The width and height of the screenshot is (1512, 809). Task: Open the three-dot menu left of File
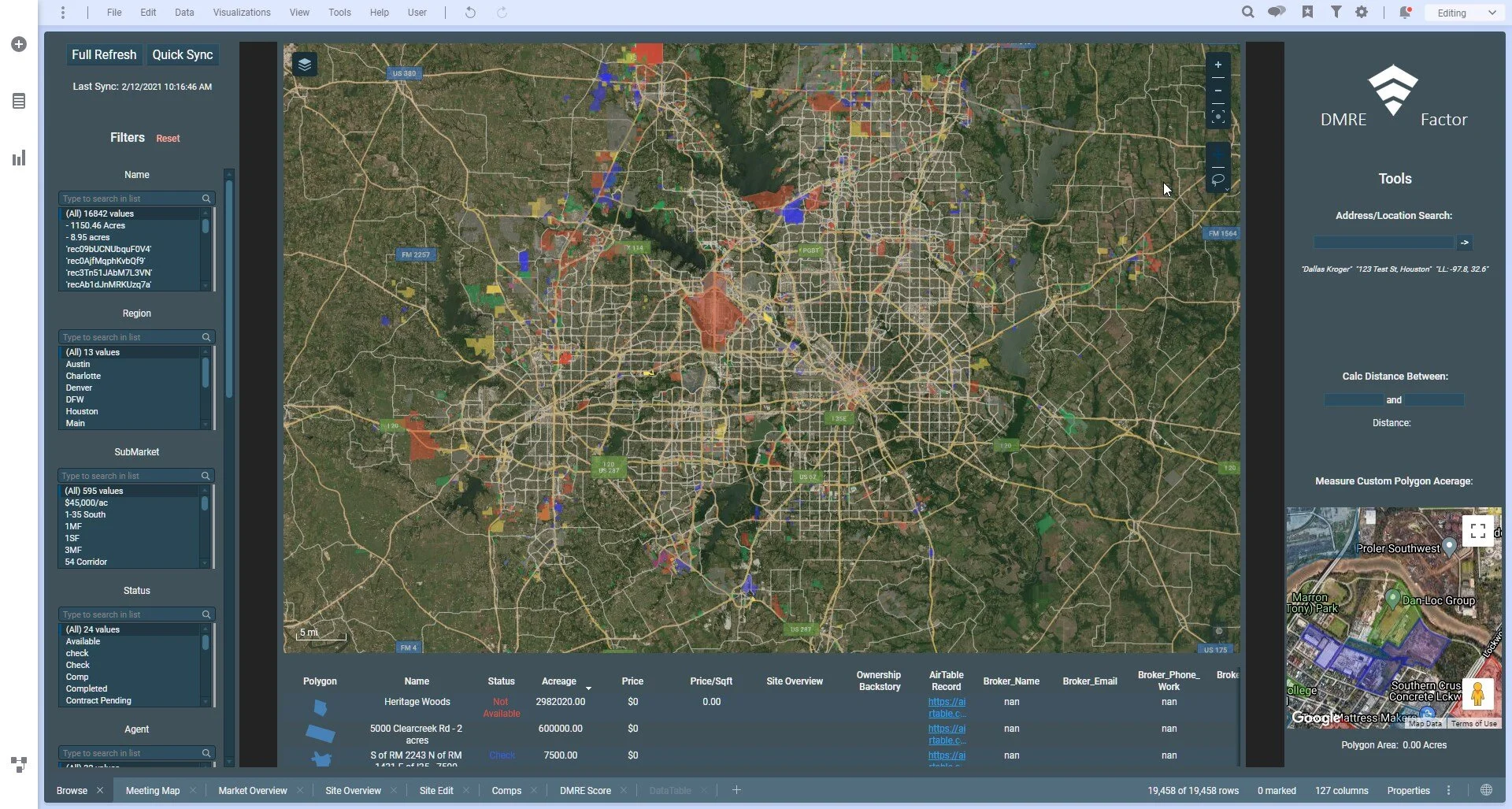pyautogui.click(x=63, y=12)
